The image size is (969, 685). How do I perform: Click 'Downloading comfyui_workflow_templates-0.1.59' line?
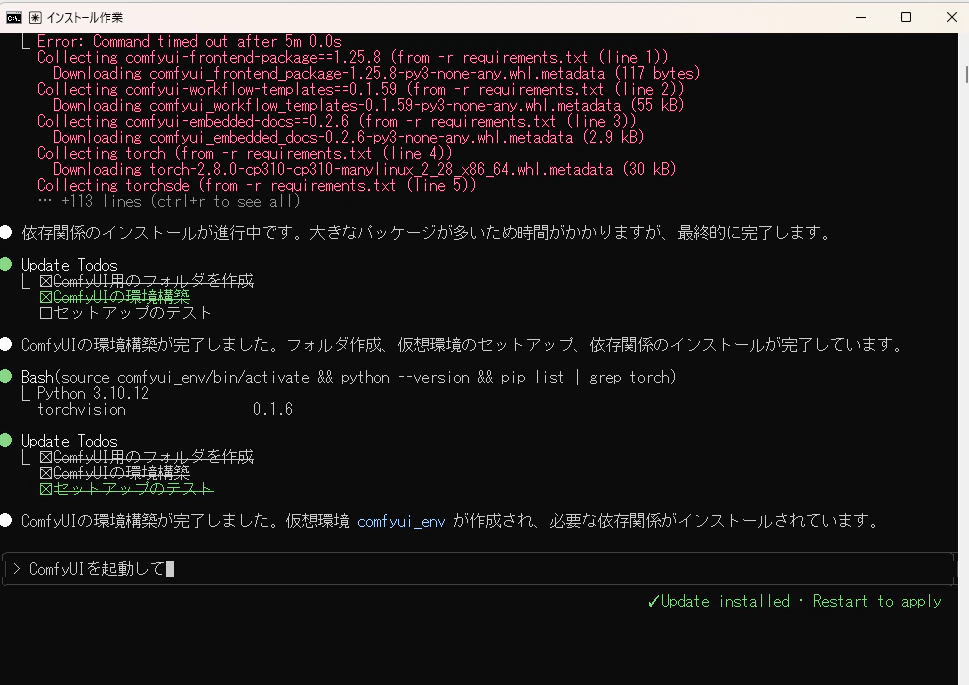[x=368, y=106]
